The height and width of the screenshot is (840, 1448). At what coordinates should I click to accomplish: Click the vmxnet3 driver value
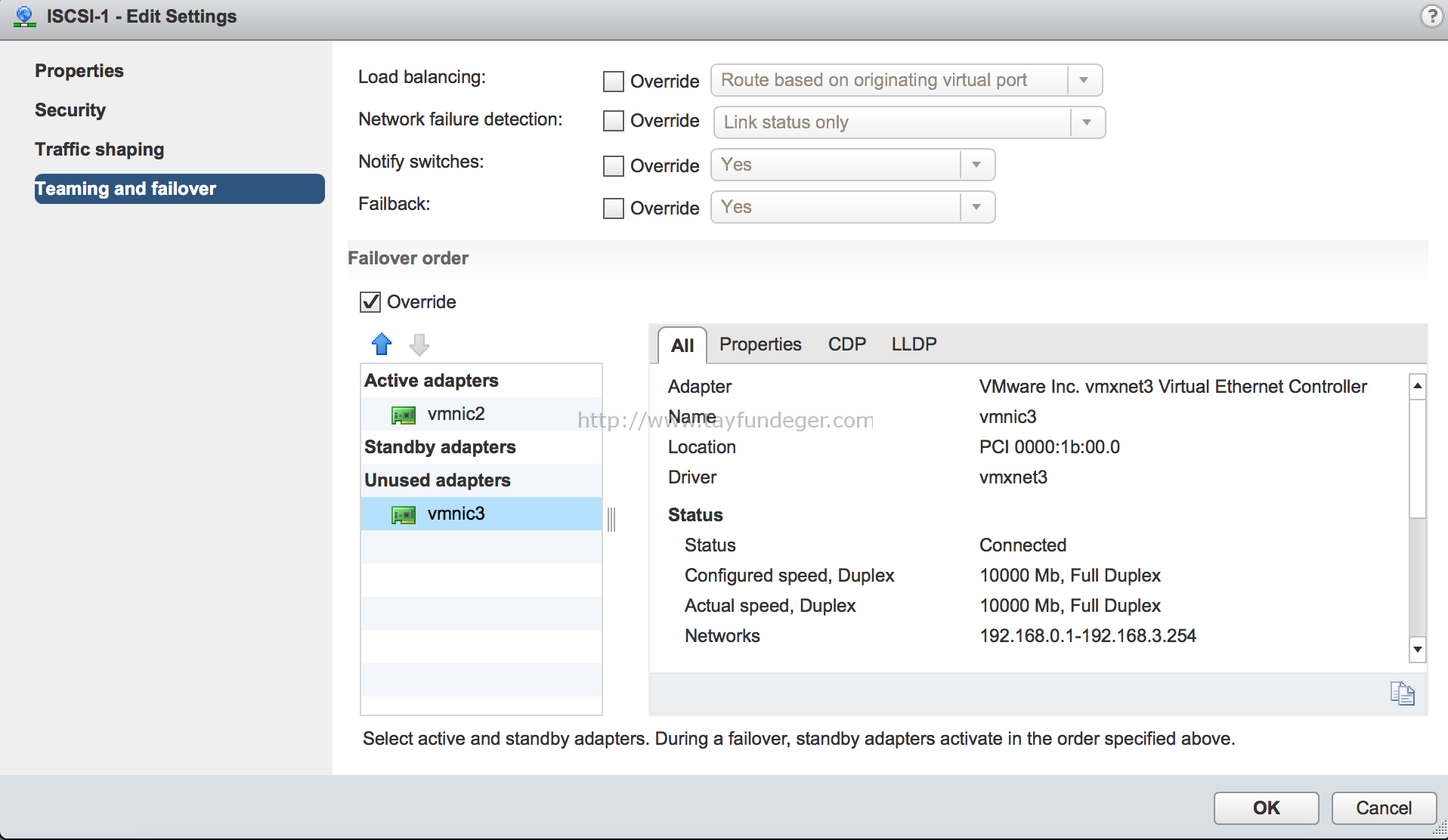[1013, 477]
